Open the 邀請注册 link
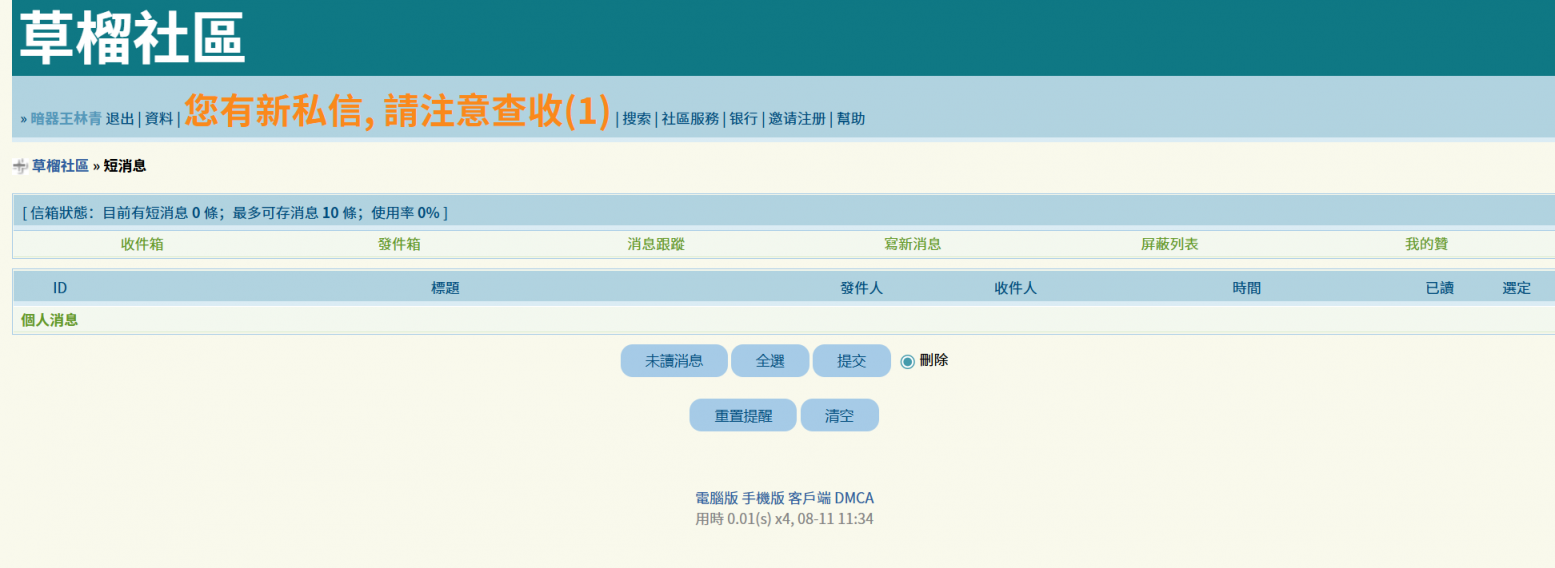 point(797,119)
